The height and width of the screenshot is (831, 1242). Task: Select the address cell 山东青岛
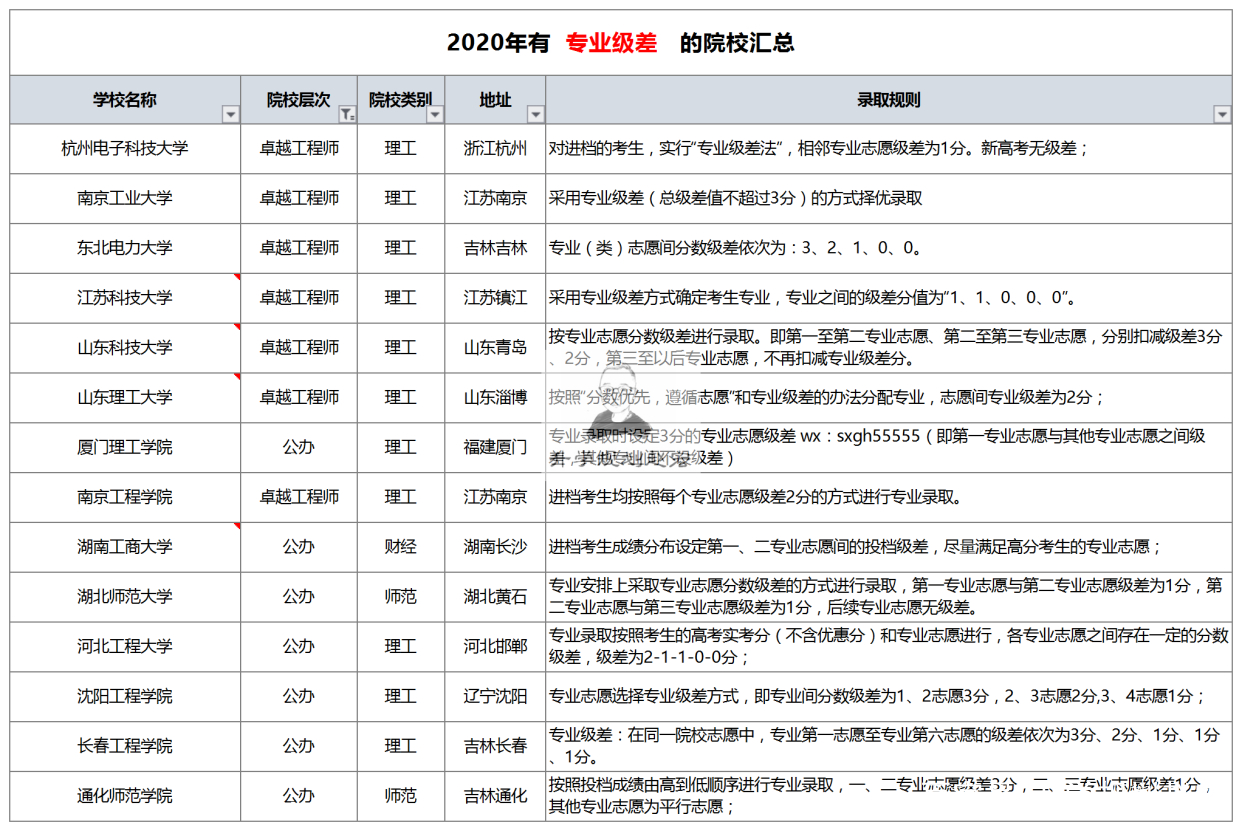pos(495,348)
